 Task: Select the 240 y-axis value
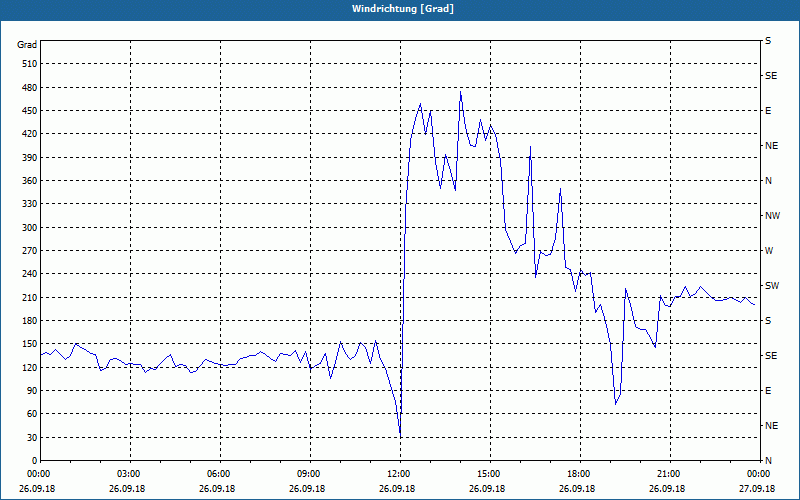(x=30, y=274)
